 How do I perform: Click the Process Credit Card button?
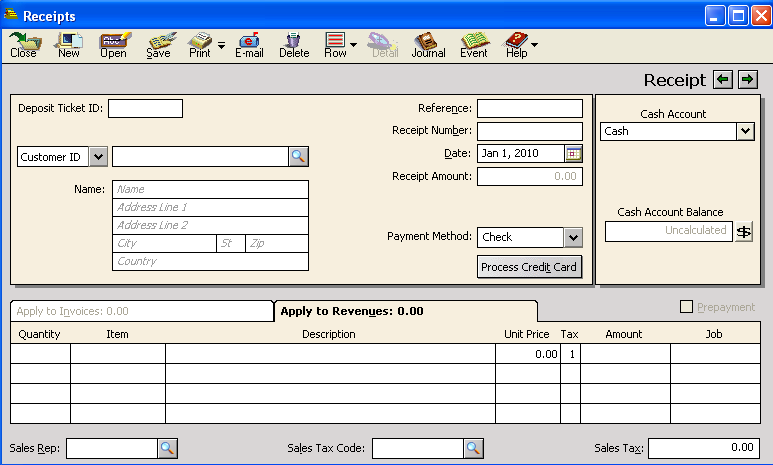tap(529, 267)
